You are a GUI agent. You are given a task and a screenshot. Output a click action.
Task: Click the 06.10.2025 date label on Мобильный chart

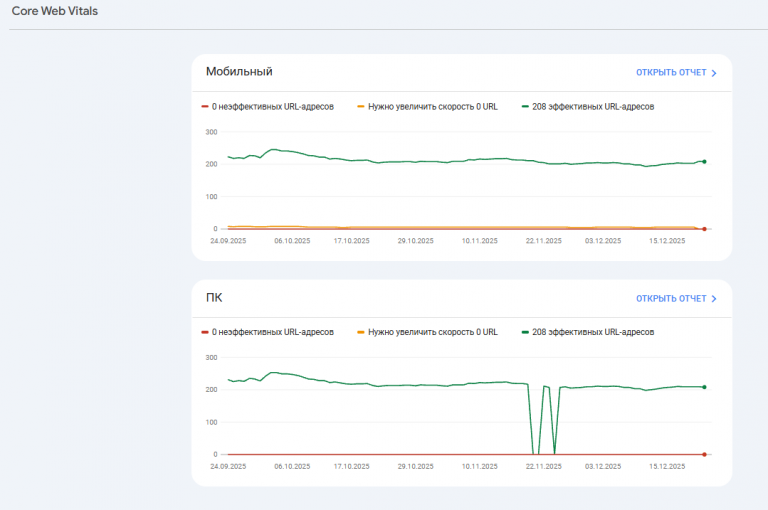(290, 241)
